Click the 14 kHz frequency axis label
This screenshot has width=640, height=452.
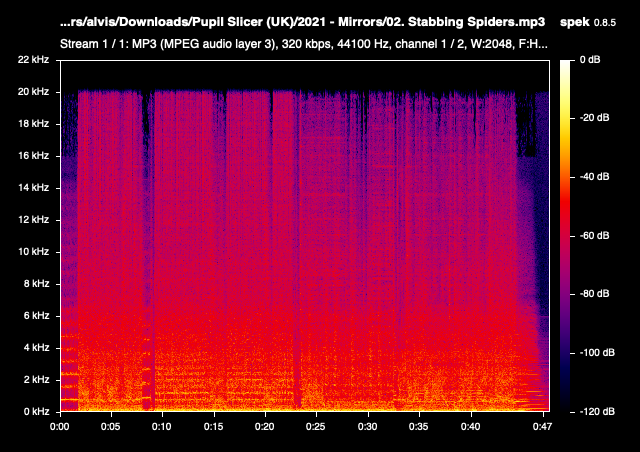(33, 188)
